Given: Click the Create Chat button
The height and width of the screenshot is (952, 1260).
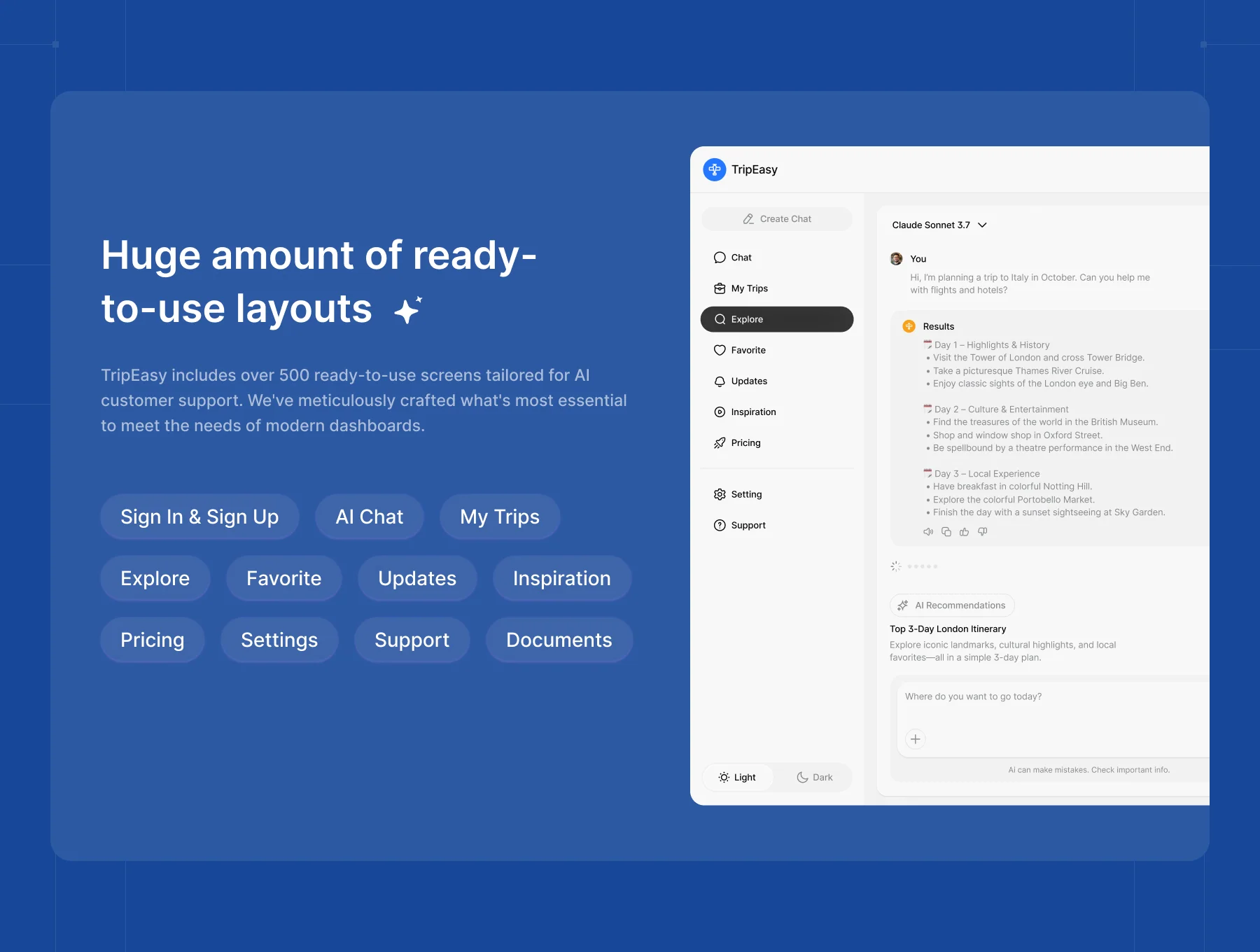Looking at the screenshot, I should pyautogui.click(x=777, y=219).
